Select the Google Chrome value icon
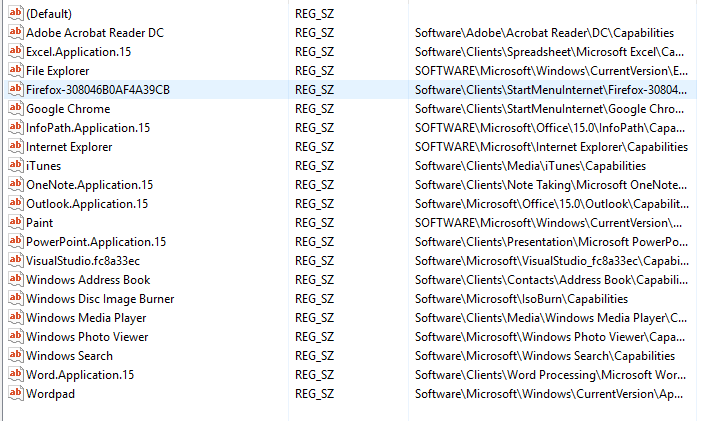This screenshot has height=421, width=707. point(15,108)
